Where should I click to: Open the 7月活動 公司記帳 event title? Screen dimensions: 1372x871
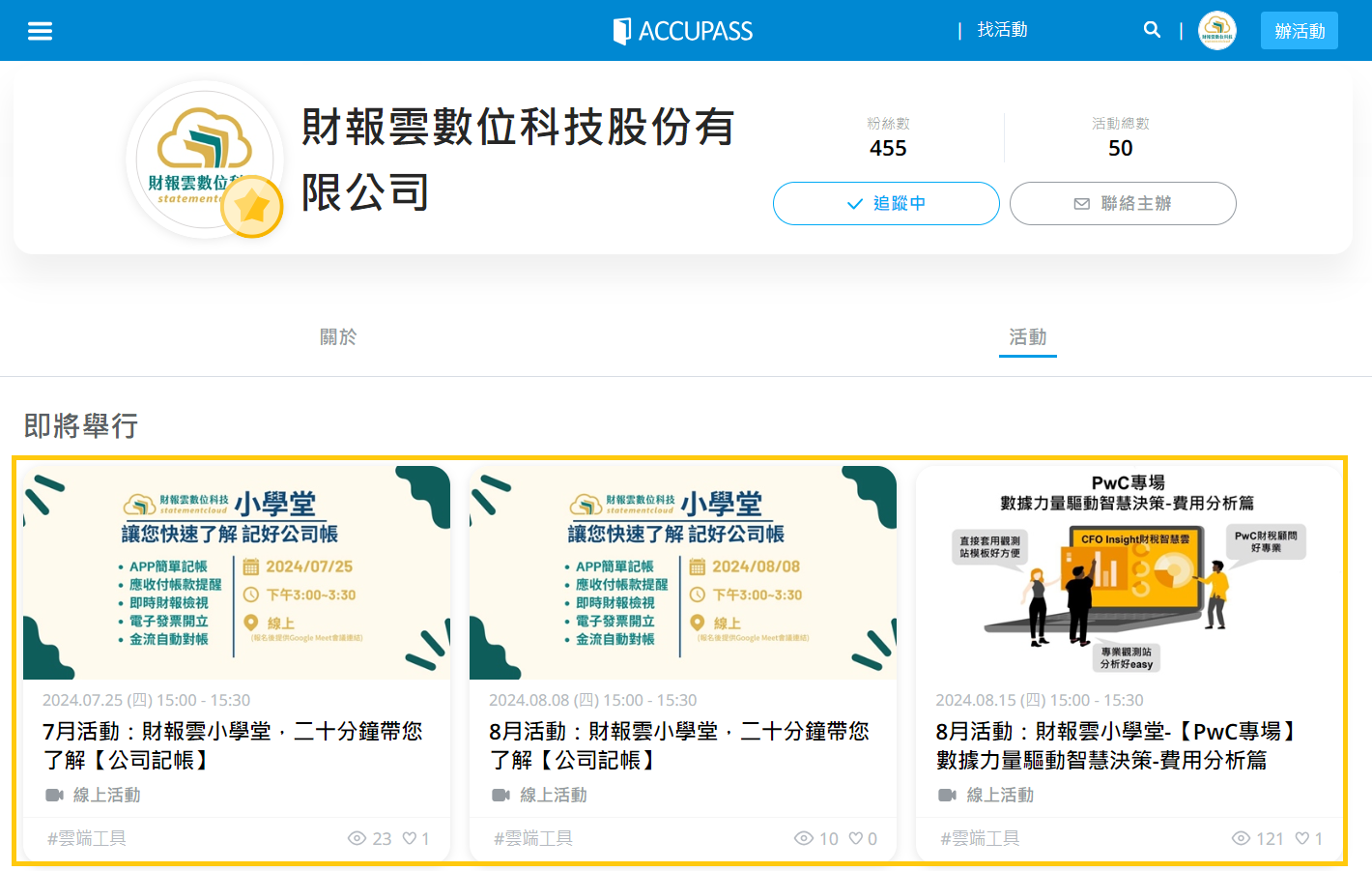(x=233, y=745)
